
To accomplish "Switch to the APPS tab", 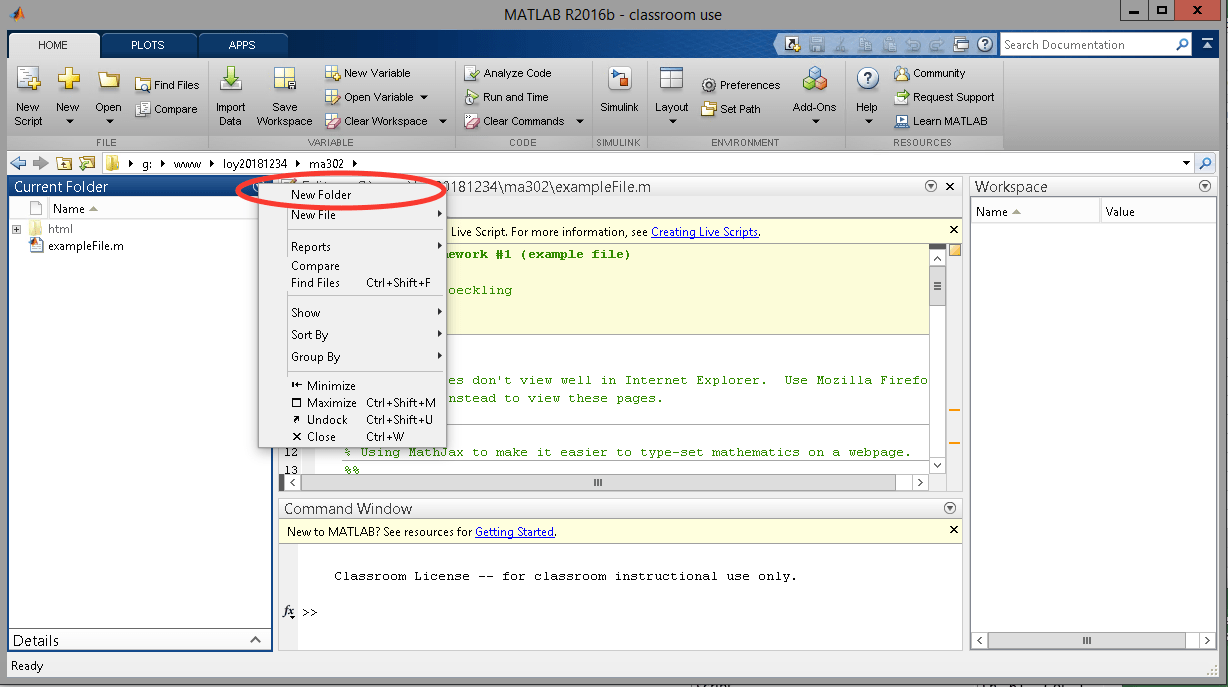I will coord(242,45).
